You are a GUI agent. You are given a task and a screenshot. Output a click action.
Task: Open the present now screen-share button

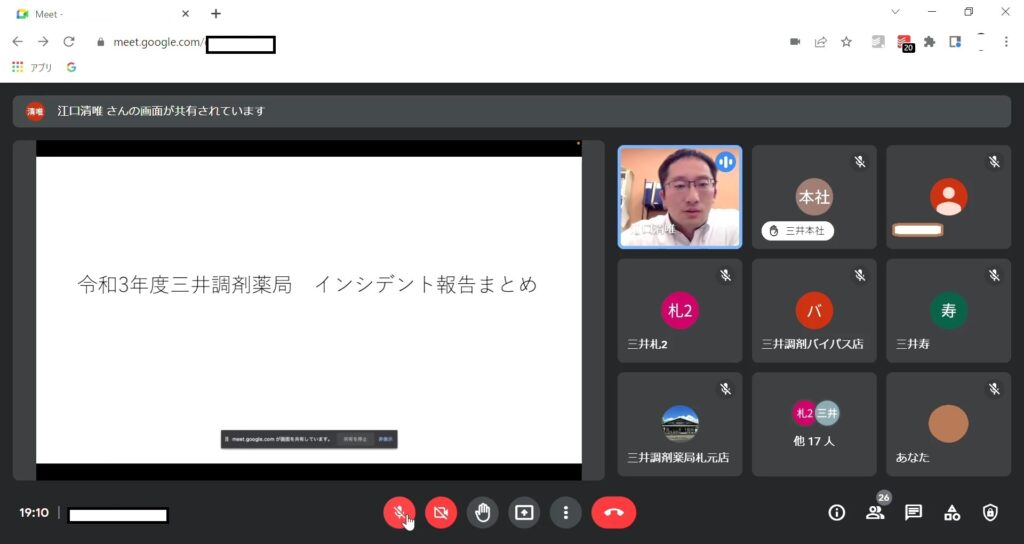[524, 513]
